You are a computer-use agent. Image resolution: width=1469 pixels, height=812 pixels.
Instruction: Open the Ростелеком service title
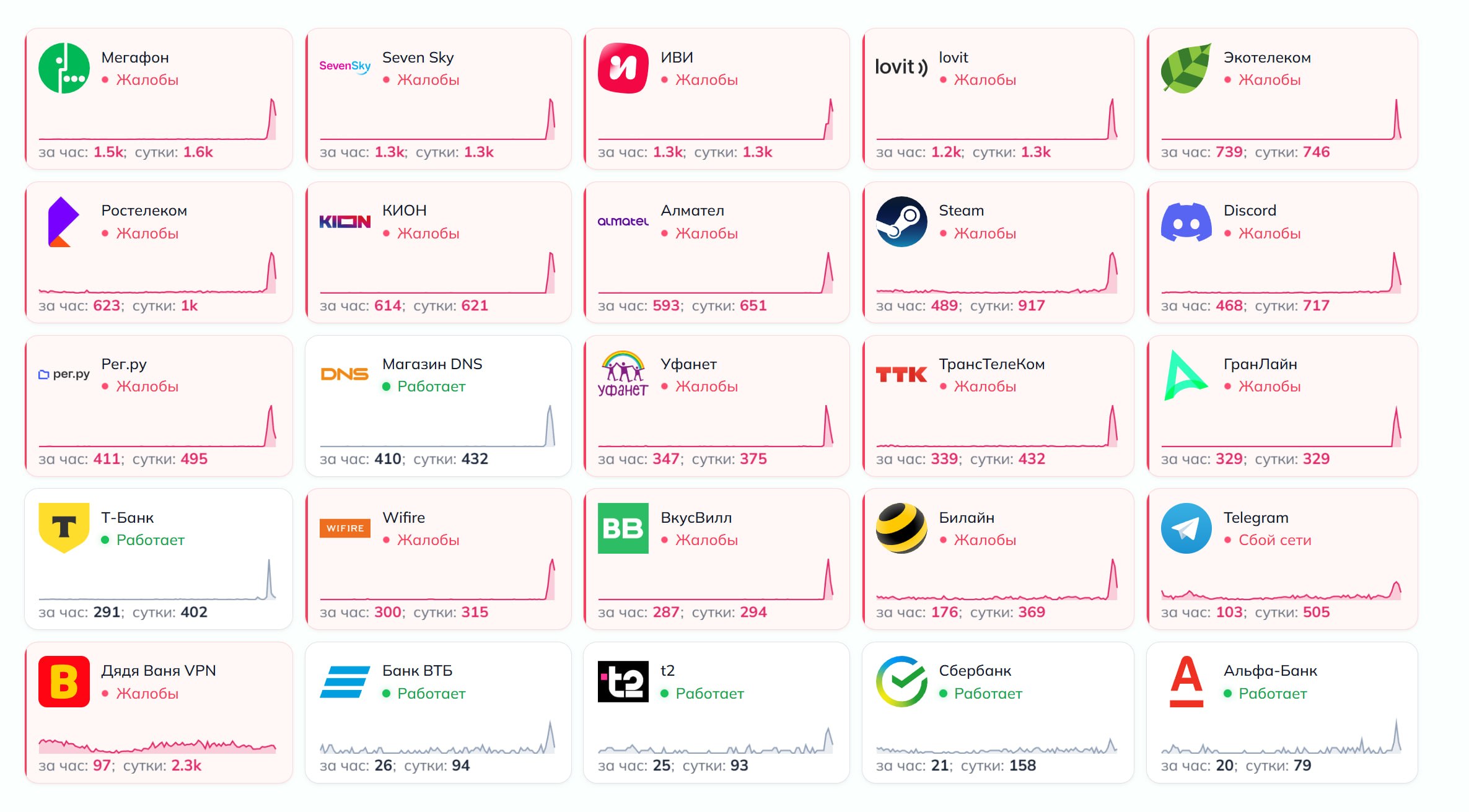[x=144, y=211]
